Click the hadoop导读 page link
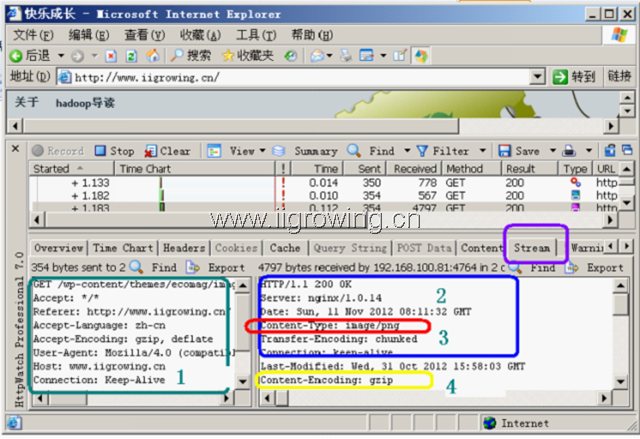640x439 pixels. pos(85,103)
